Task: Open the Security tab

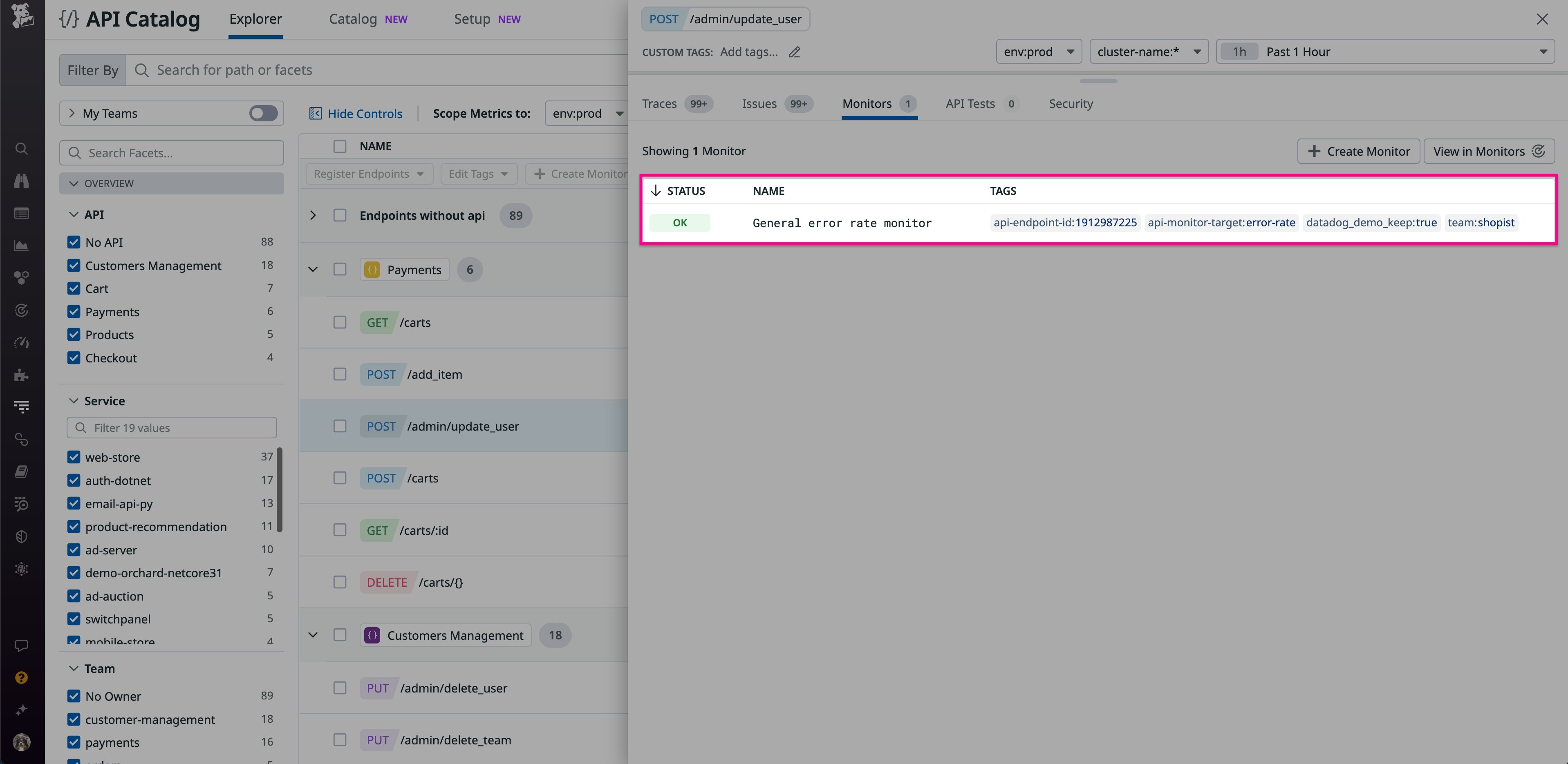Action: (1070, 104)
